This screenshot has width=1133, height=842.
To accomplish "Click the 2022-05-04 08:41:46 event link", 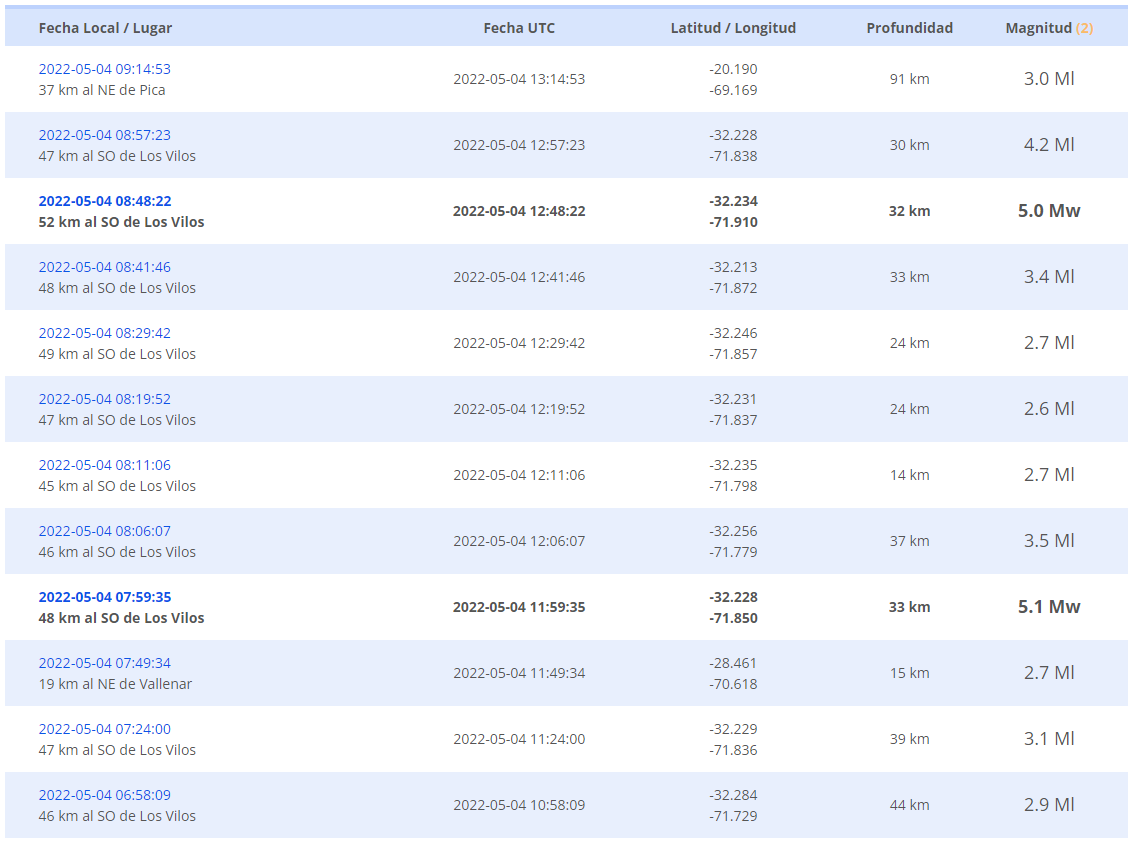I will point(104,267).
